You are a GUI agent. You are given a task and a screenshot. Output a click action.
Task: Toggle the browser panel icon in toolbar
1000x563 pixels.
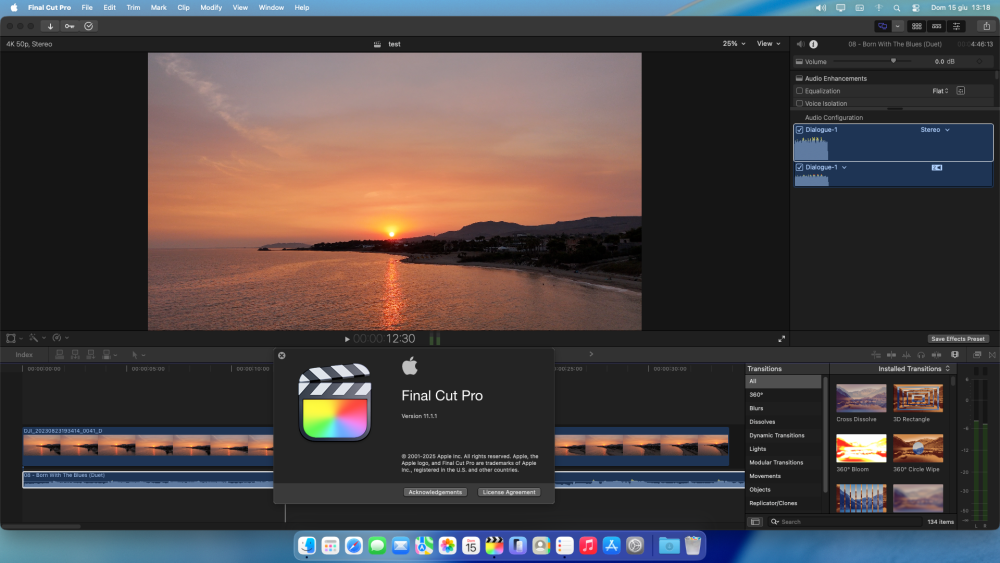tap(883, 26)
